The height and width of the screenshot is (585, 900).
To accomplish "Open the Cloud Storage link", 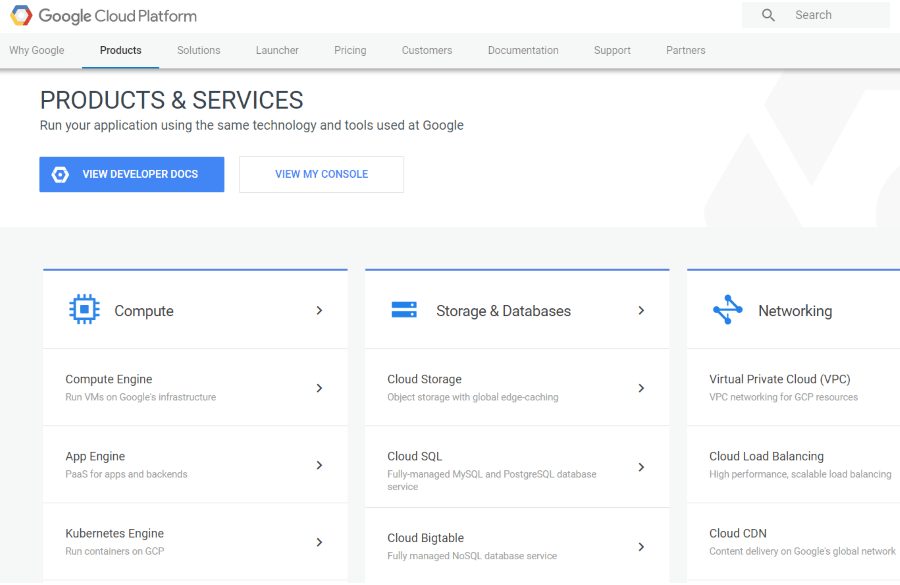I will [425, 379].
